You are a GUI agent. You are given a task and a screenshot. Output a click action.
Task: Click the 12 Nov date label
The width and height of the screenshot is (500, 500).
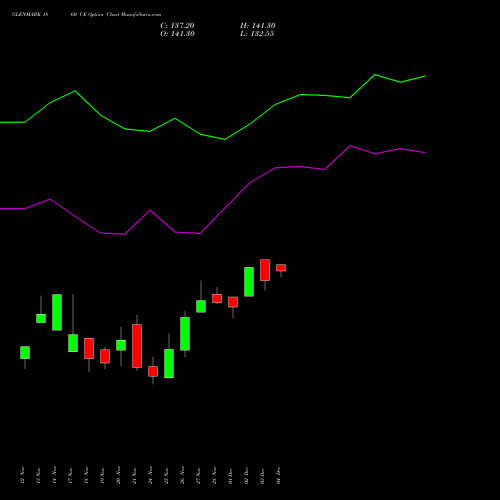click(x=22, y=475)
